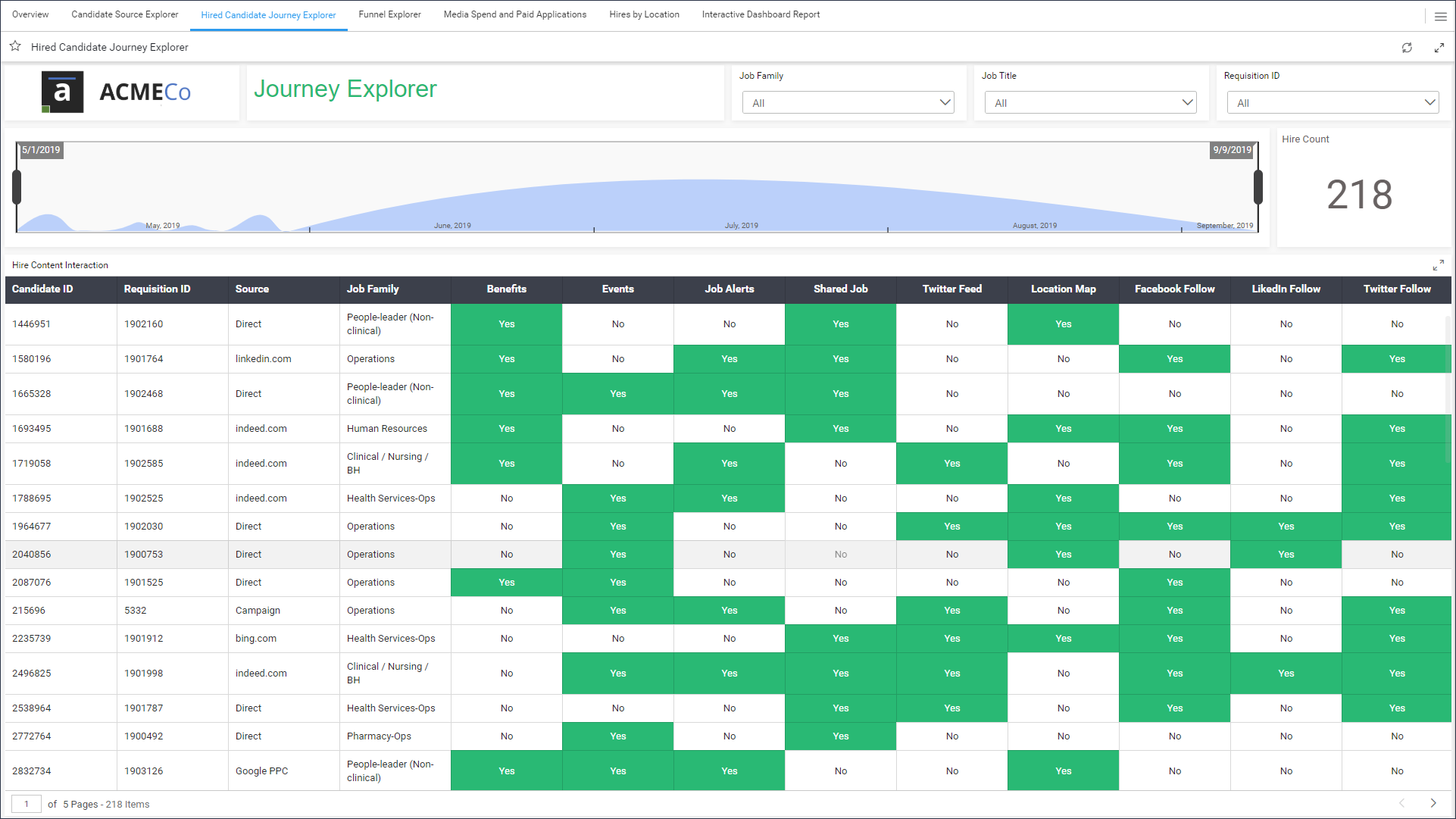The image size is (1456, 819).
Task: Click right date range slider handle
Action: [1258, 187]
